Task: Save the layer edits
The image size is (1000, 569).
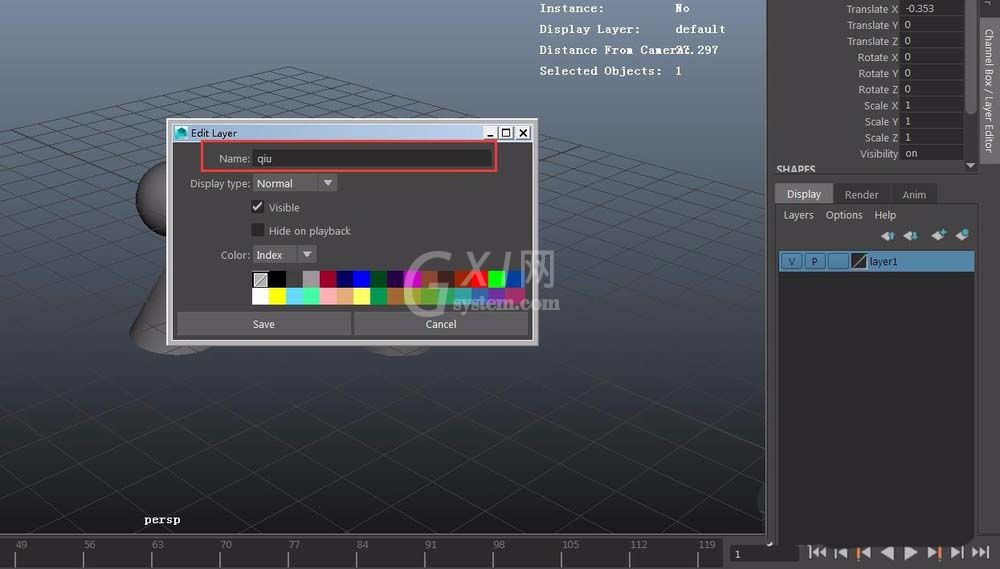Action: point(263,324)
